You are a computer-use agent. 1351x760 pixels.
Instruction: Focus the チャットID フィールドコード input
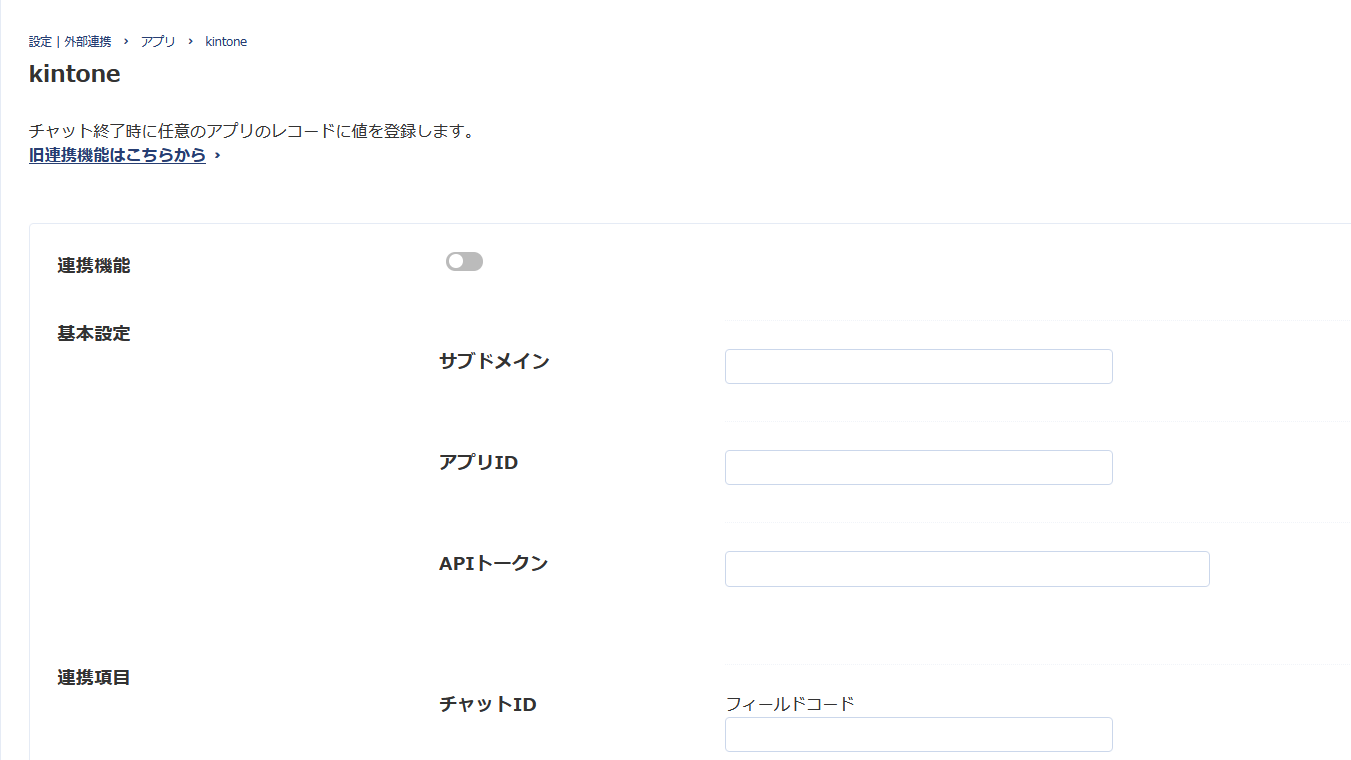click(918, 735)
